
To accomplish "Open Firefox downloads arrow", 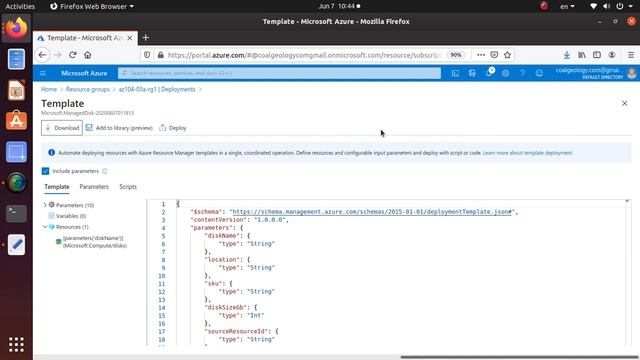I will (x=567, y=55).
